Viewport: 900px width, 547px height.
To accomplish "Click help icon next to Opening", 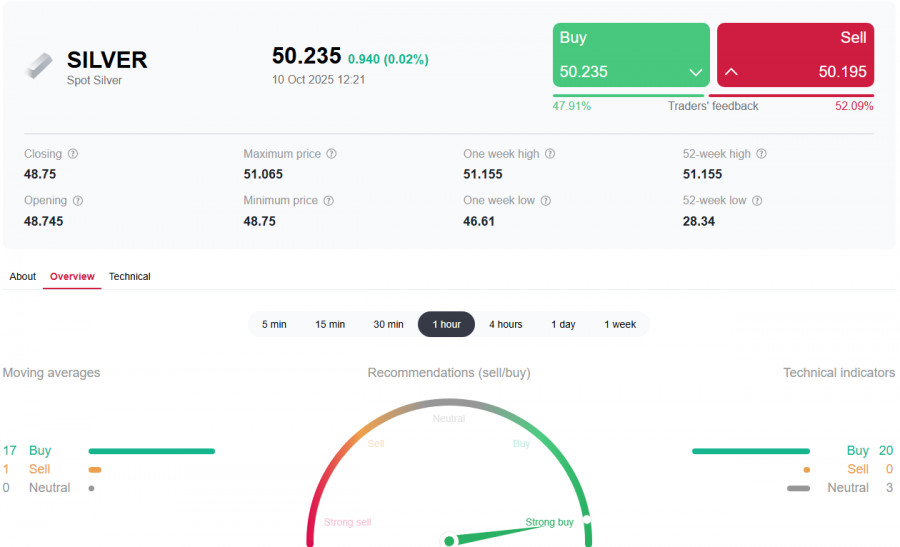I will [x=78, y=201].
